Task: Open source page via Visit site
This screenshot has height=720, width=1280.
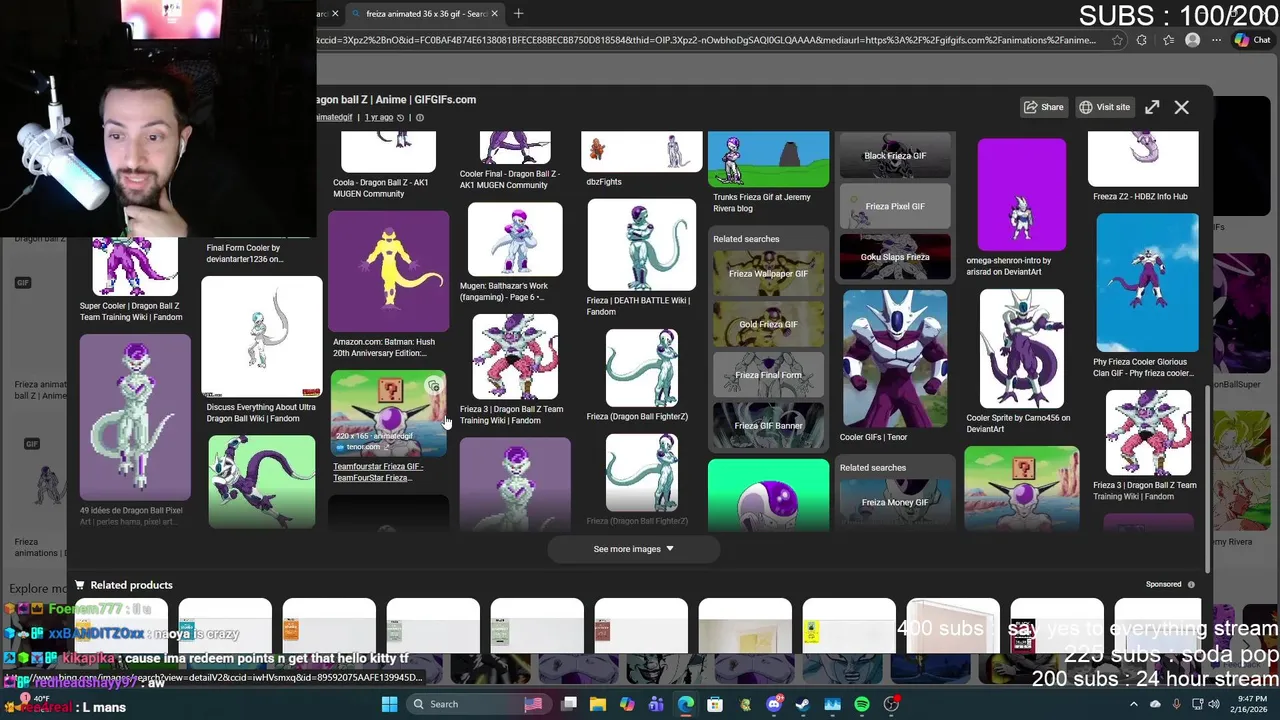Action: 1104,107
